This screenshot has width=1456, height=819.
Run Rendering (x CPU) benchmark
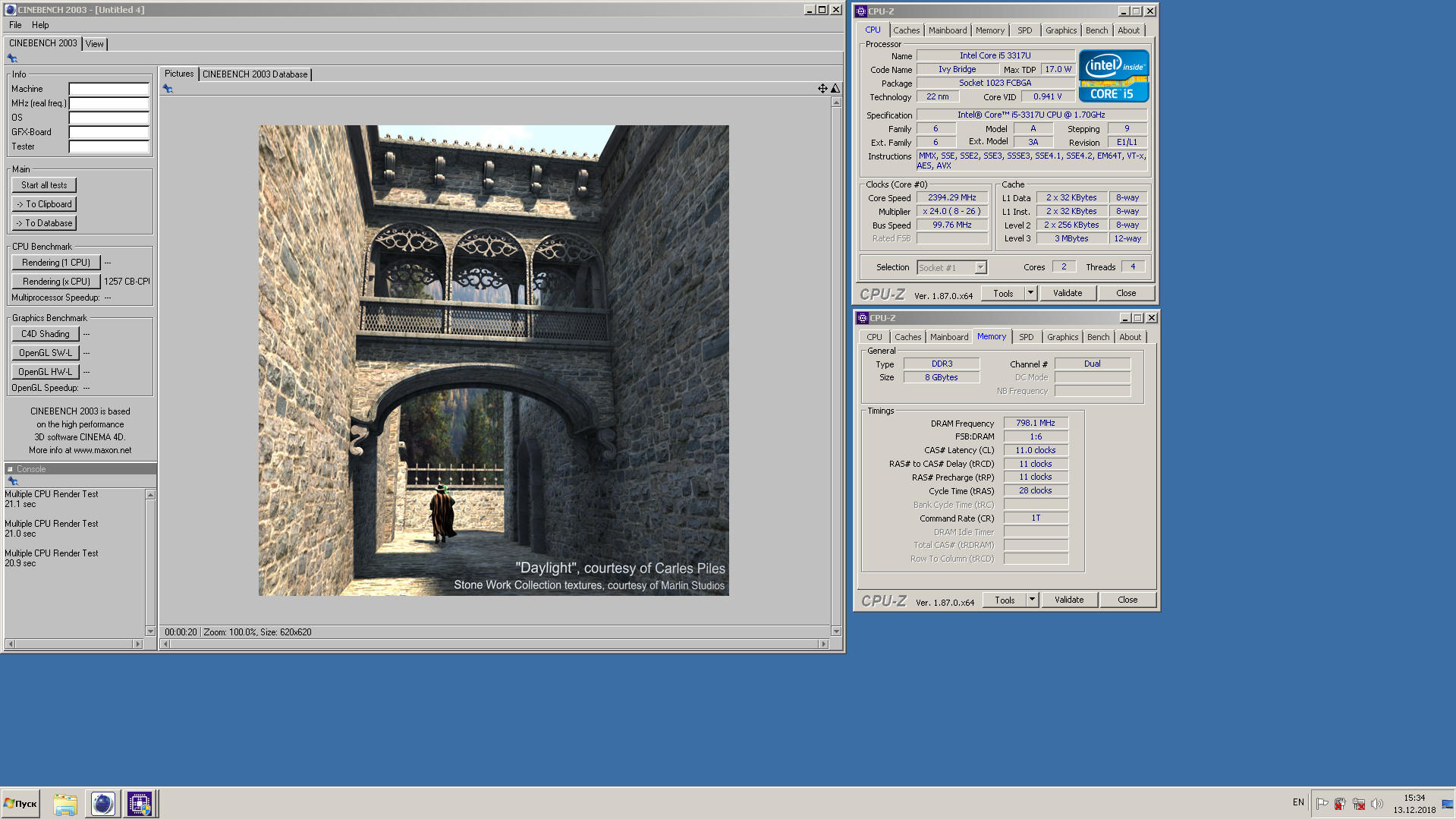(x=56, y=282)
